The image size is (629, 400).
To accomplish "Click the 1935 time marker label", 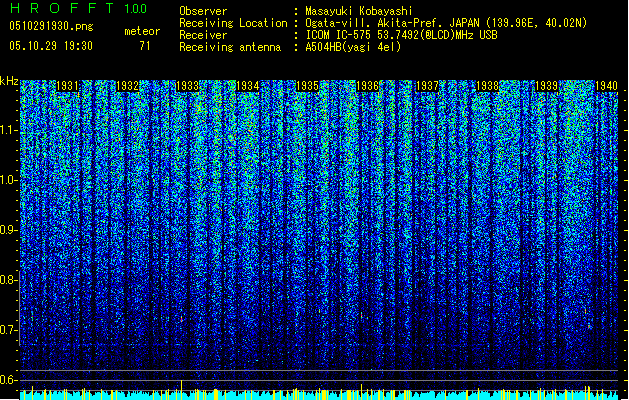I will click(307, 86).
